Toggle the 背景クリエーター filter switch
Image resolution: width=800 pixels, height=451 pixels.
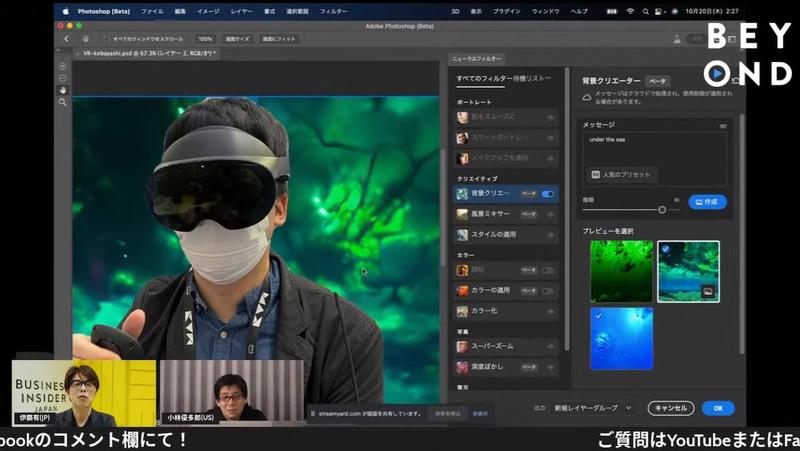tap(548, 193)
